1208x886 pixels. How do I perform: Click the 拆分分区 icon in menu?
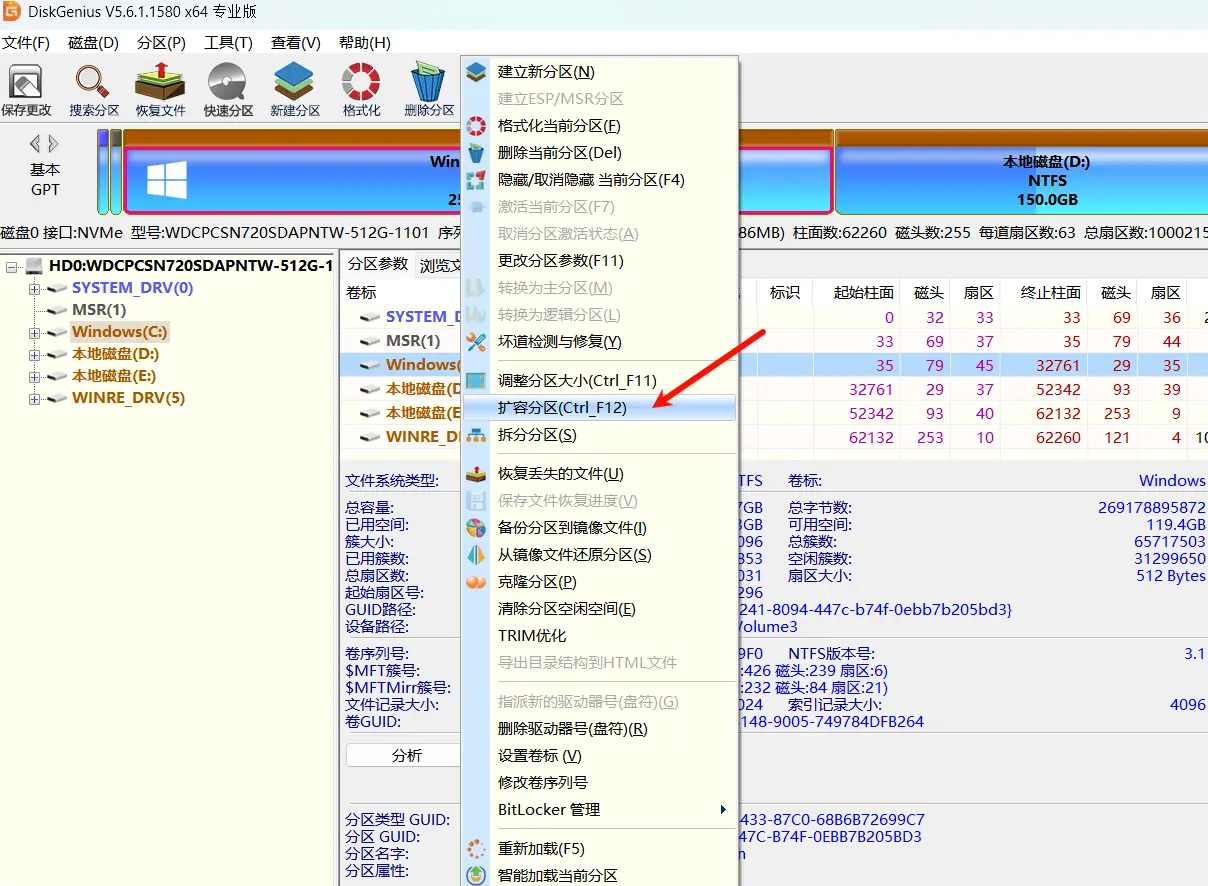point(477,435)
